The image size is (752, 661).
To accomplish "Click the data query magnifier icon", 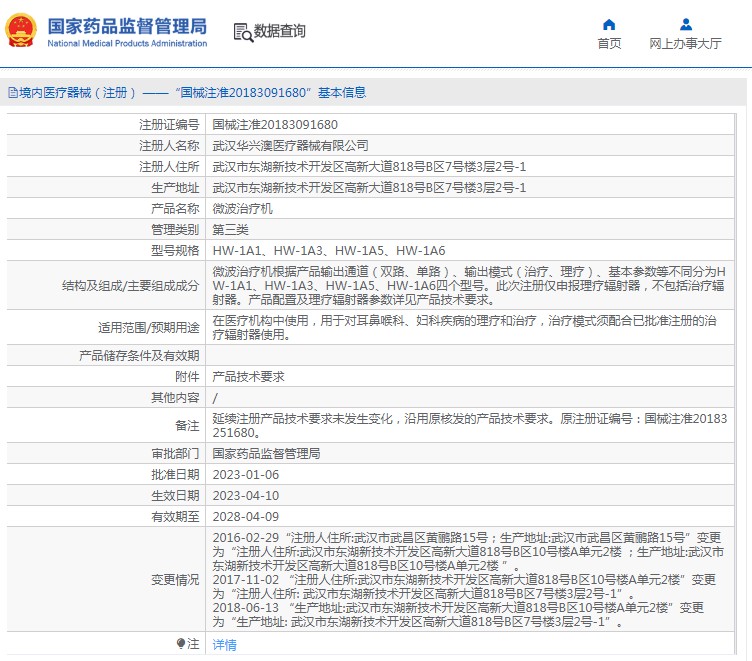I will [243, 32].
